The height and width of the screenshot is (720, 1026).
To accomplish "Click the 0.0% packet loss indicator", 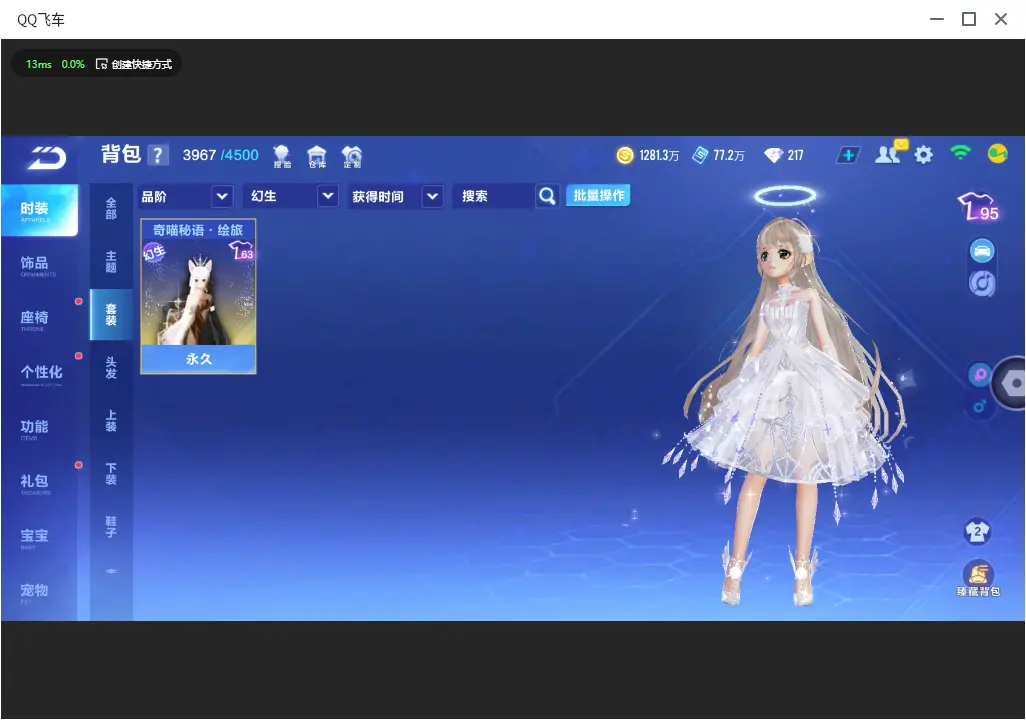I will [x=73, y=64].
